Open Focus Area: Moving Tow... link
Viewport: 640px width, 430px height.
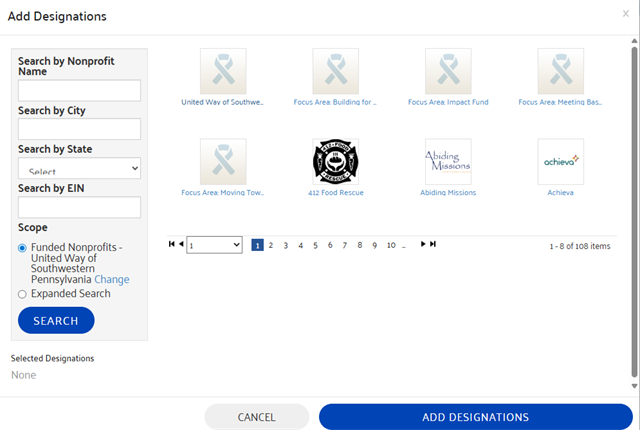point(222,193)
